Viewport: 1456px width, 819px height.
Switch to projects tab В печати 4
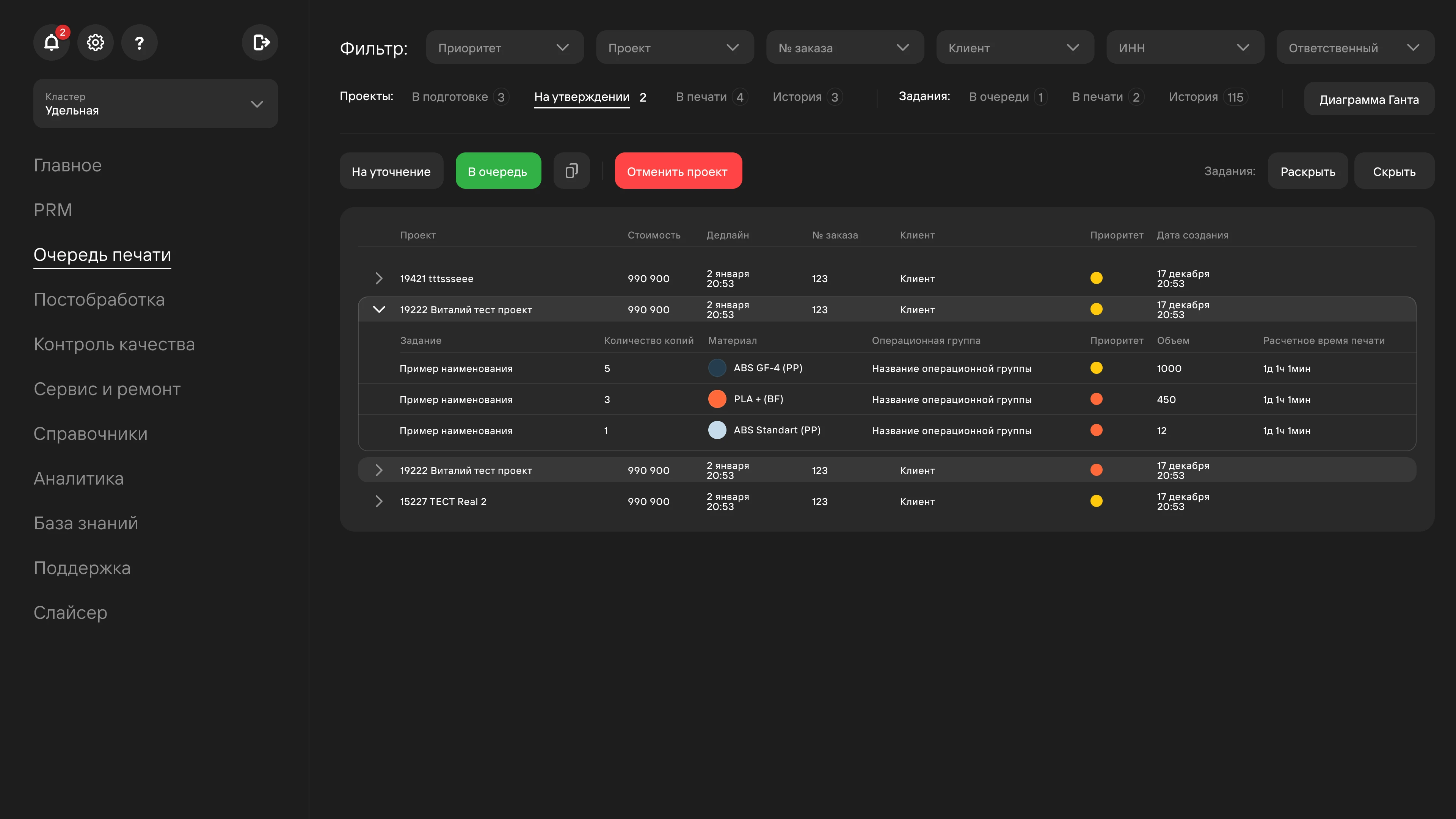pyautogui.click(x=712, y=97)
